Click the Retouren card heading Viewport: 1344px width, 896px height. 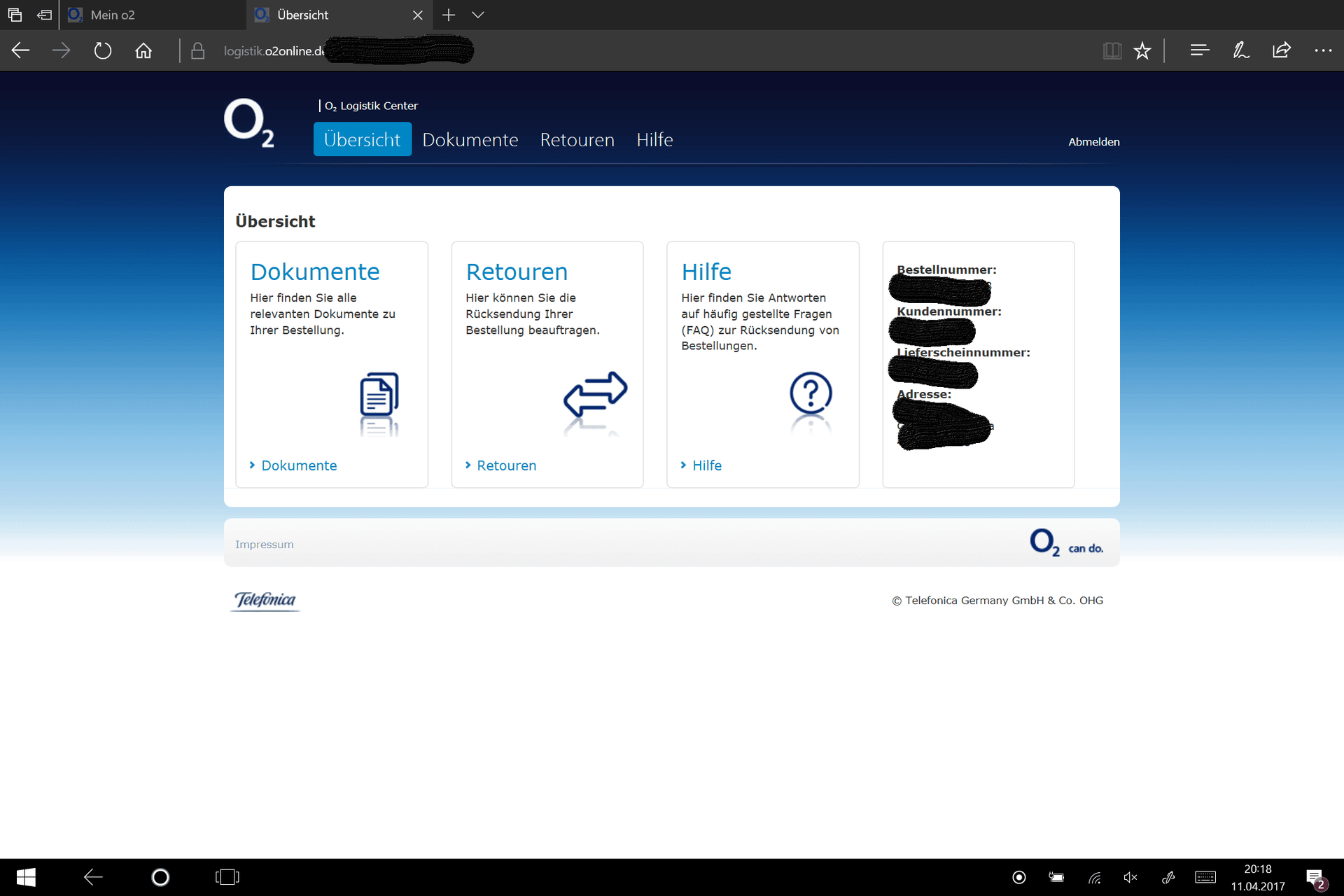point(517,272)
